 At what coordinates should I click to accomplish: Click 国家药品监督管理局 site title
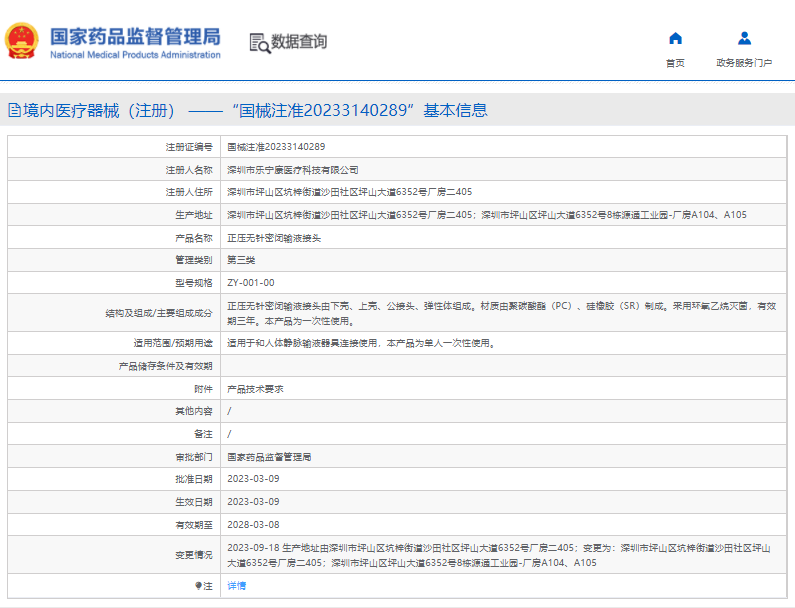point(135,37)
